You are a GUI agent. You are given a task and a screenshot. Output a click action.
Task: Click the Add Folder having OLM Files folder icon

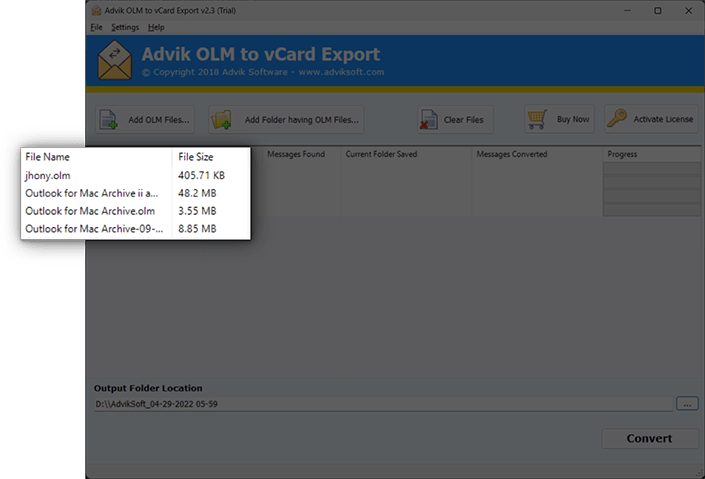[x=221, y=120]
